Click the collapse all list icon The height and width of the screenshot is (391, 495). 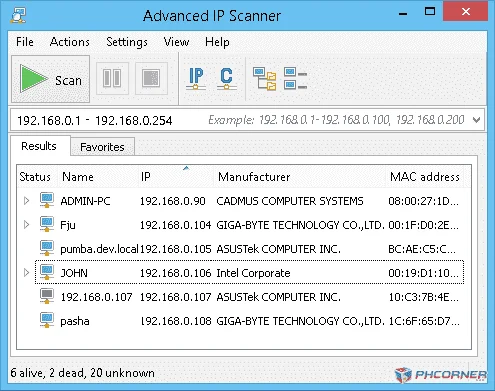(x=295, y=79)
